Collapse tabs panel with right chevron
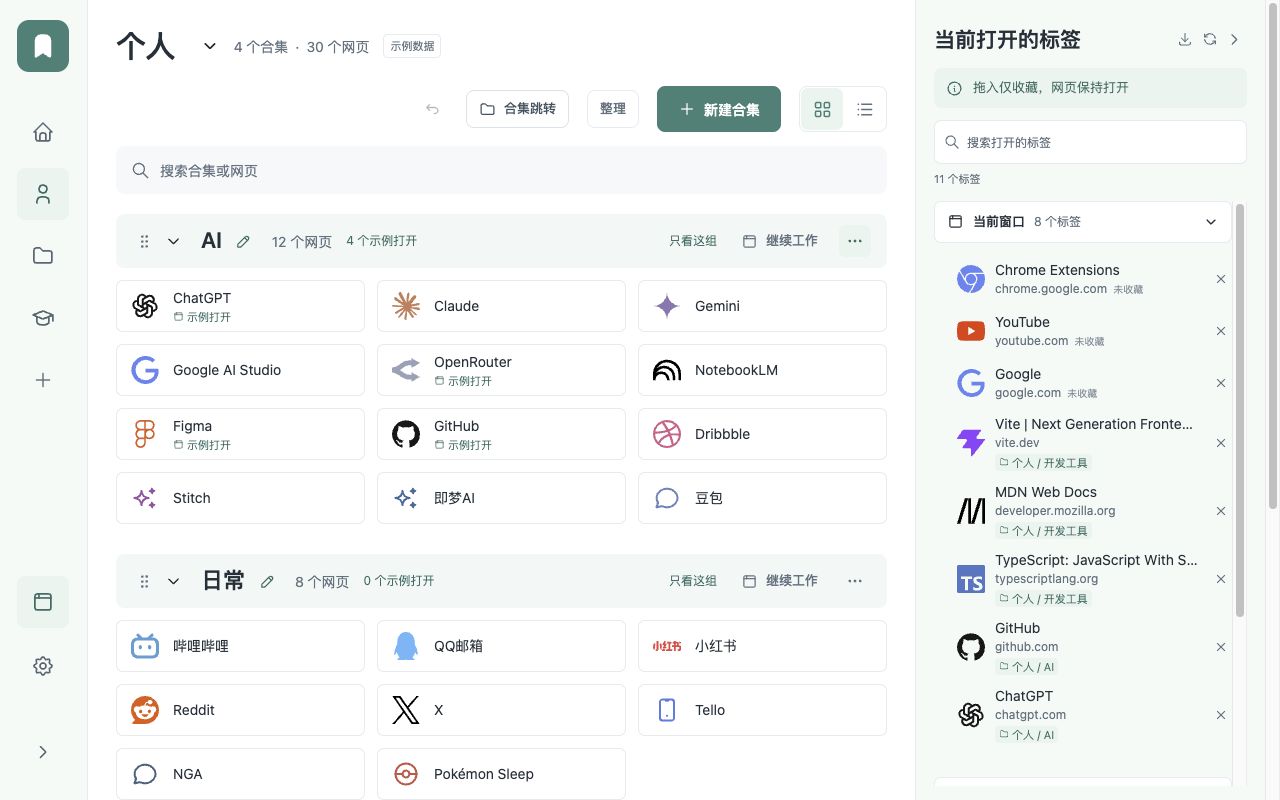Viewport: 1280px width, 800px height. pos(1235,40)
